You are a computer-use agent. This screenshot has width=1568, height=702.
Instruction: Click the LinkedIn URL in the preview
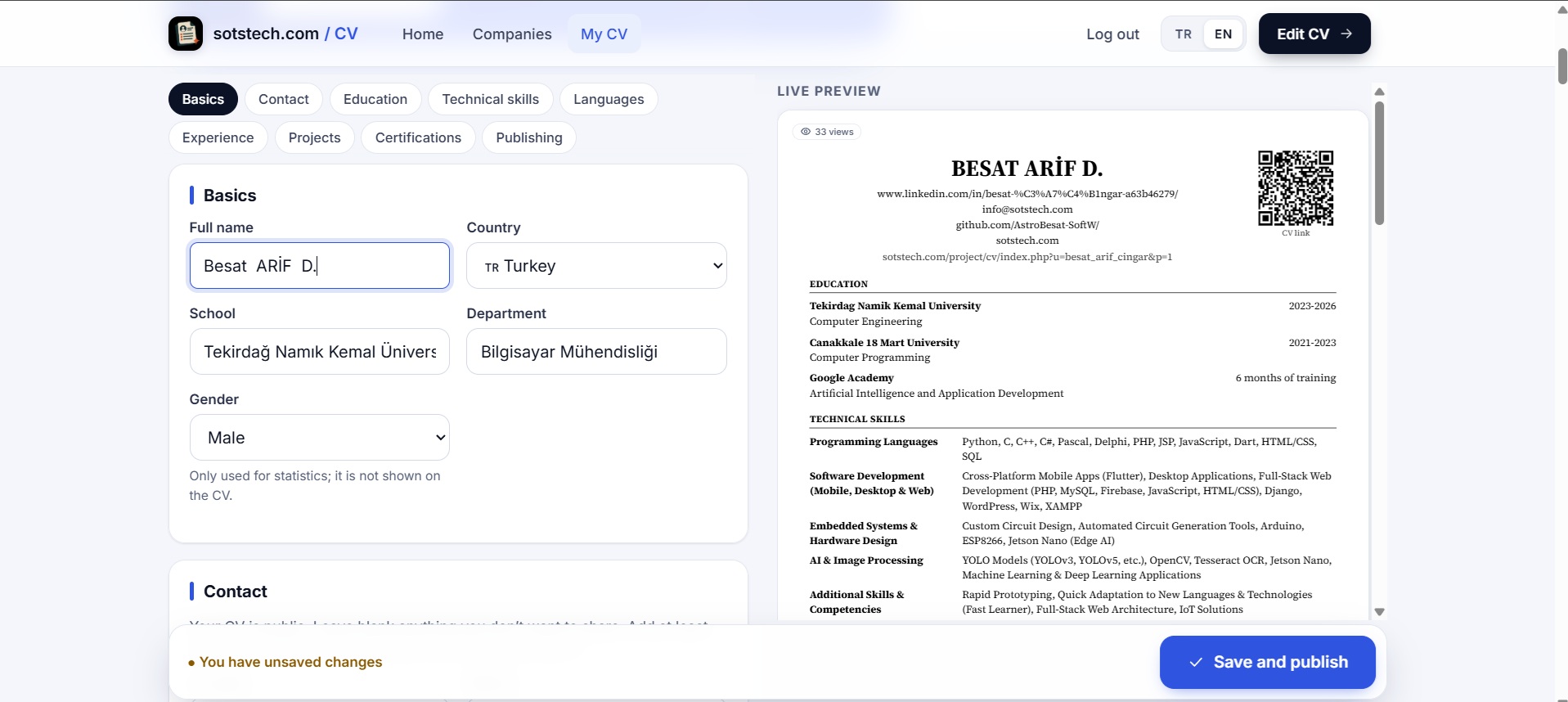coord(1027,194)
